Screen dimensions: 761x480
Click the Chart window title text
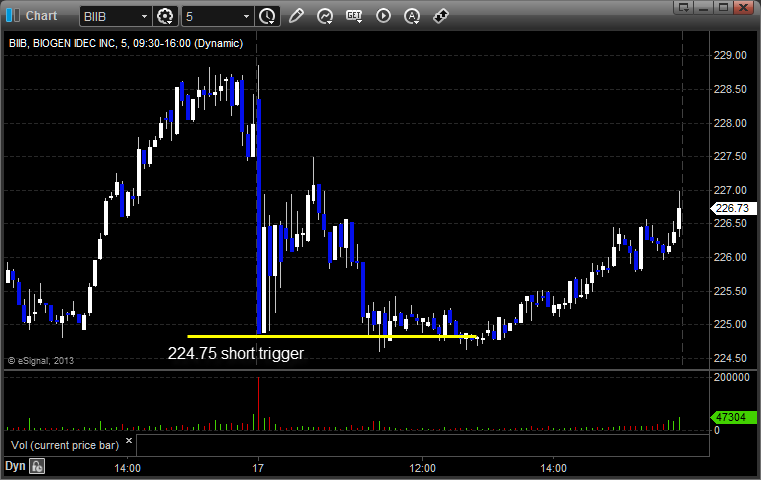coord(41,16)
